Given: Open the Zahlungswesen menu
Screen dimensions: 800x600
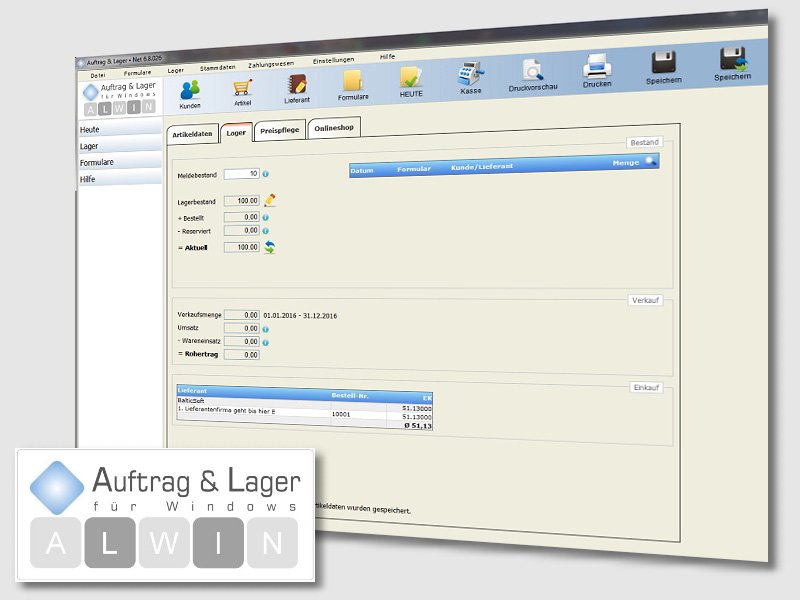Looking at the screenshot, I should point(271,64).
